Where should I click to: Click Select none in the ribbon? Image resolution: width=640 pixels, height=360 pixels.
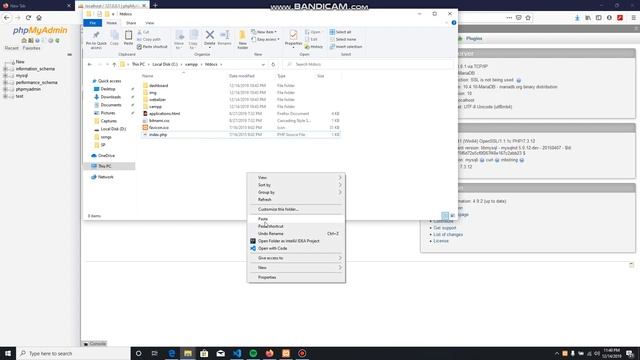click(343, 39)
